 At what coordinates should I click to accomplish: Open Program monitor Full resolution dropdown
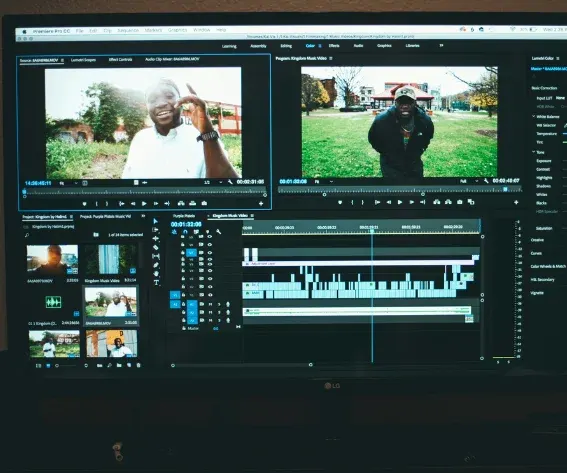click(x=469, y=181)
